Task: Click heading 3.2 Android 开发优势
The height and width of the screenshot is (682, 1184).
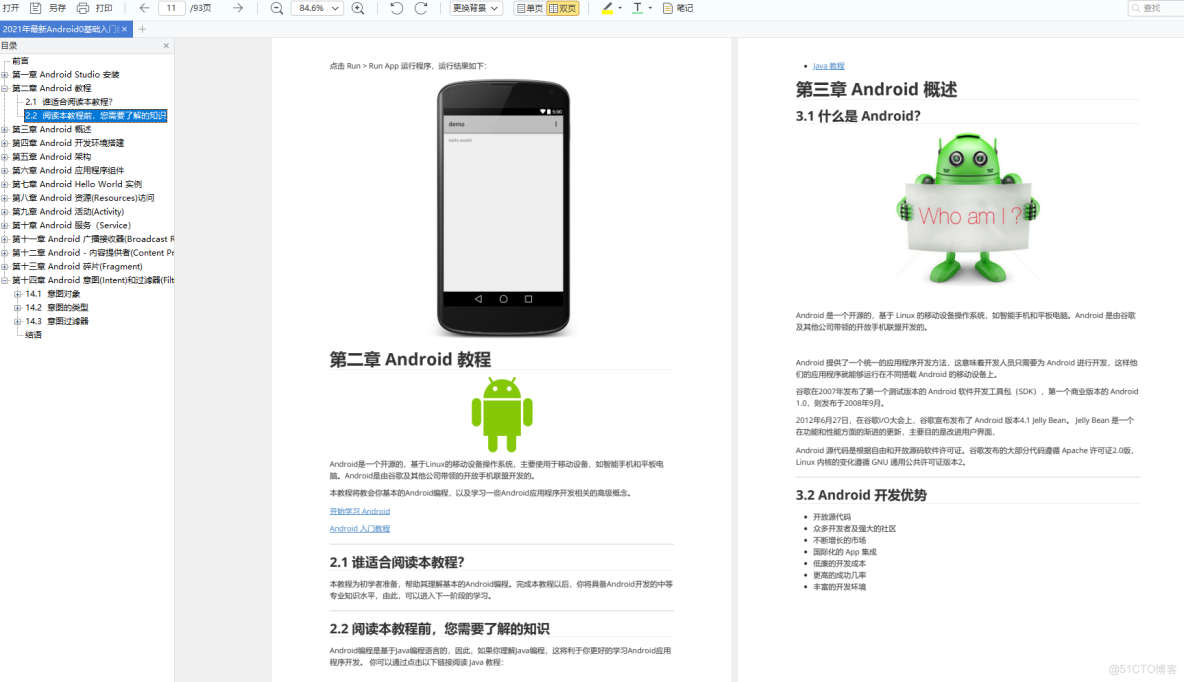Action: (x=861, y=495)
